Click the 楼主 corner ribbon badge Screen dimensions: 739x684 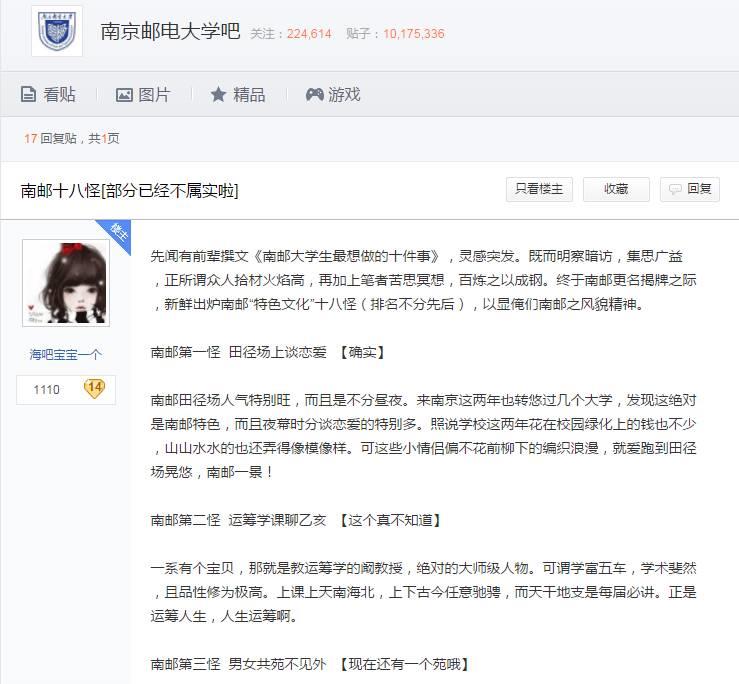click(117, 233)
